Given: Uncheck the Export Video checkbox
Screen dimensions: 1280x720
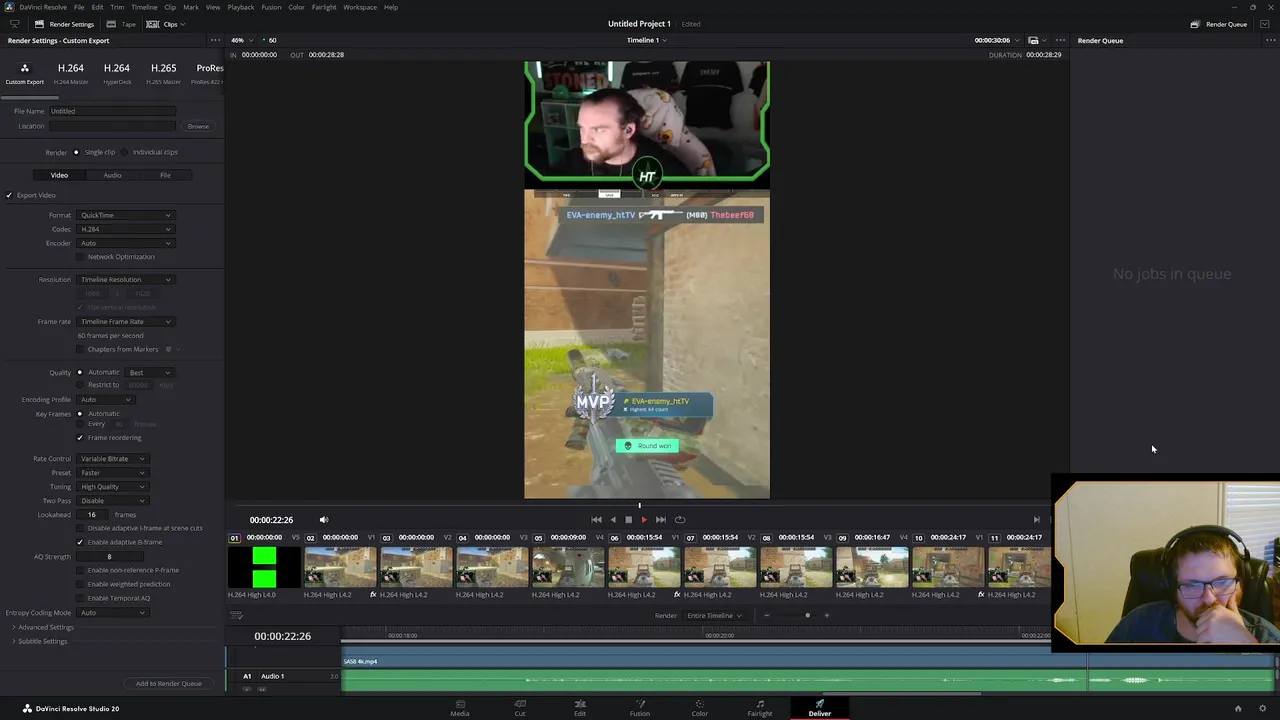Looking at the screenshot, I should [x=9, y=195].
